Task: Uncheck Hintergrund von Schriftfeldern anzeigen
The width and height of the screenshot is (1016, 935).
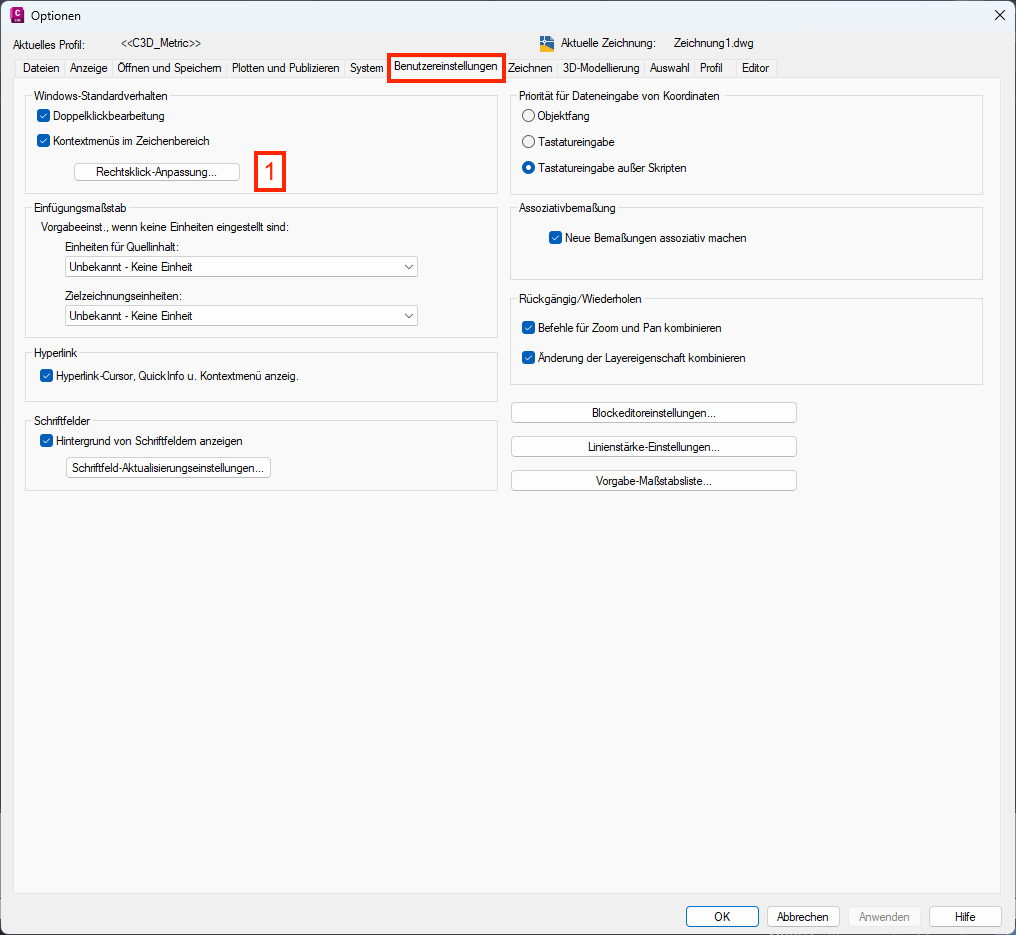Action: pos(46,441)
